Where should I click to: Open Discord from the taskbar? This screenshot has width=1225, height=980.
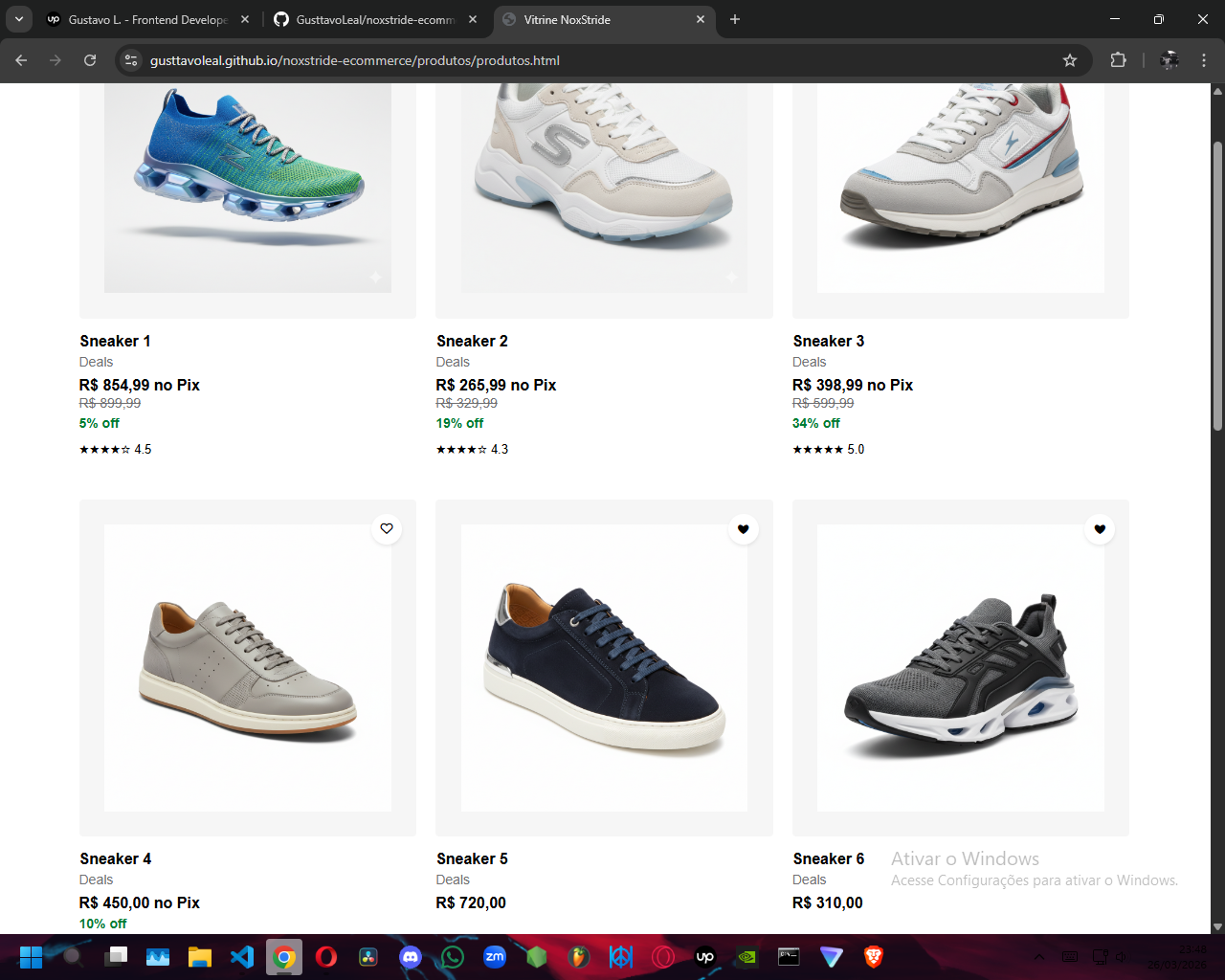click(x=411, y=956)
